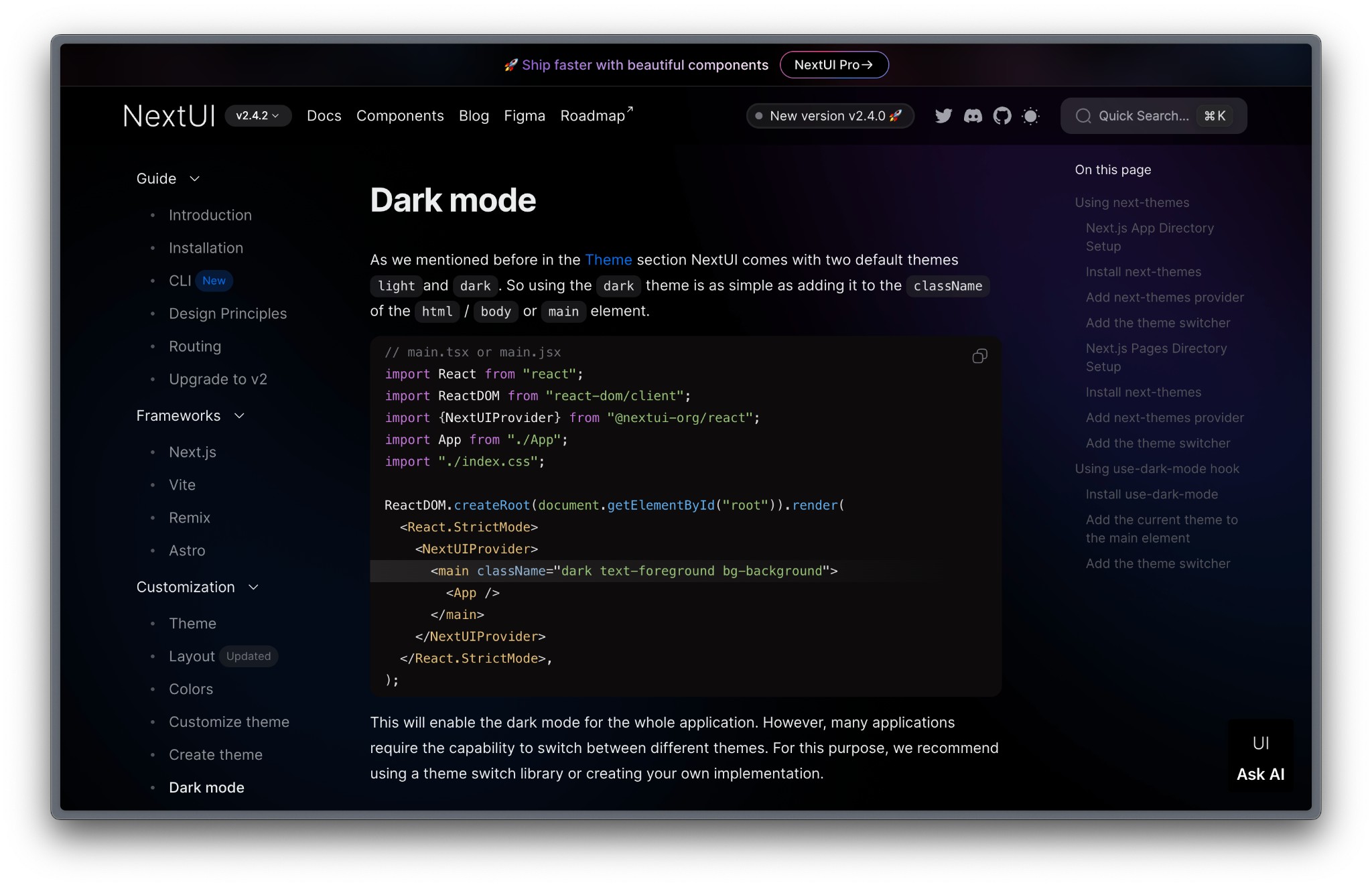Copy the code snippet using the copy icon
Viewport: 1372px width, 887px height.
[x=979, y=356]
